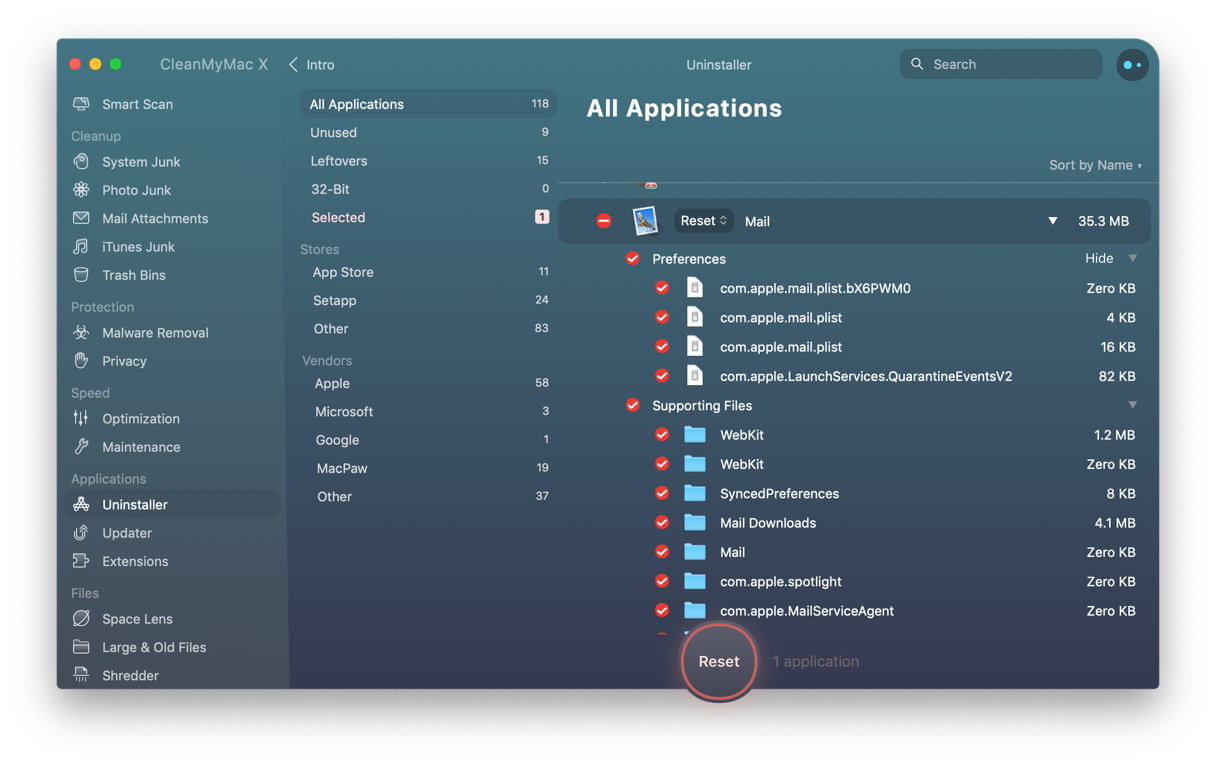Viewport: 1216px width, 760px height.
Task: Click the com.apple.mail.plist.bX6PWM0 file icon
Action: pos(695,288)
